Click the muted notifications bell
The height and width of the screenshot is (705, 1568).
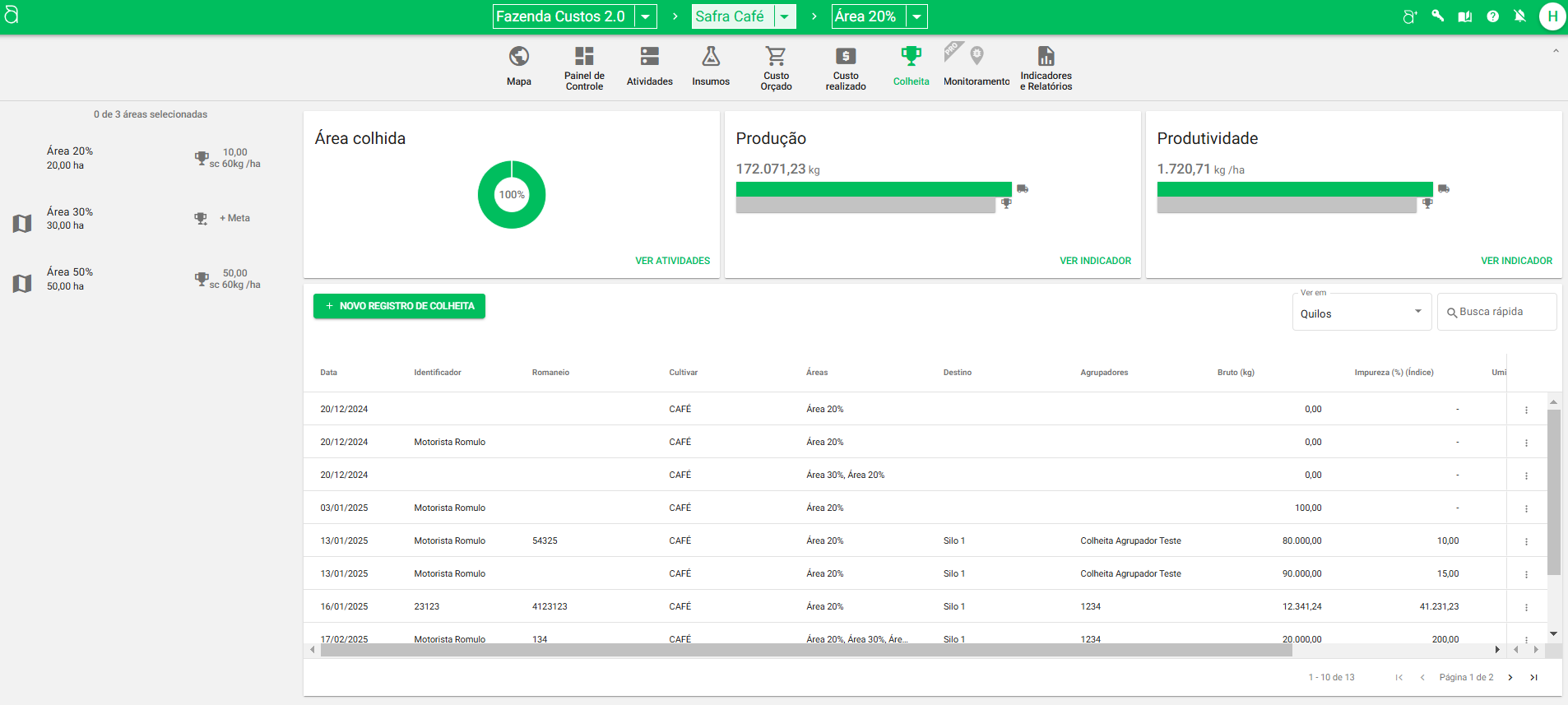(x=1519, y=16)
